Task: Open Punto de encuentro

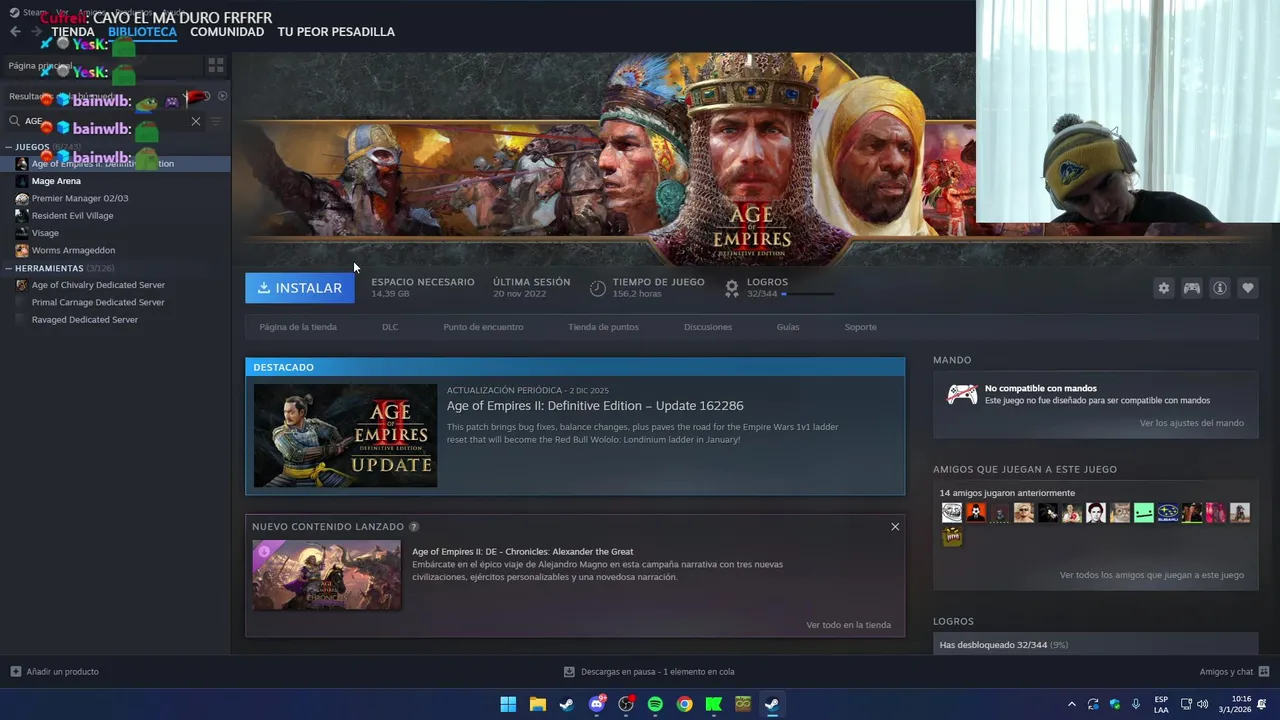Action: tap(483, 327)
